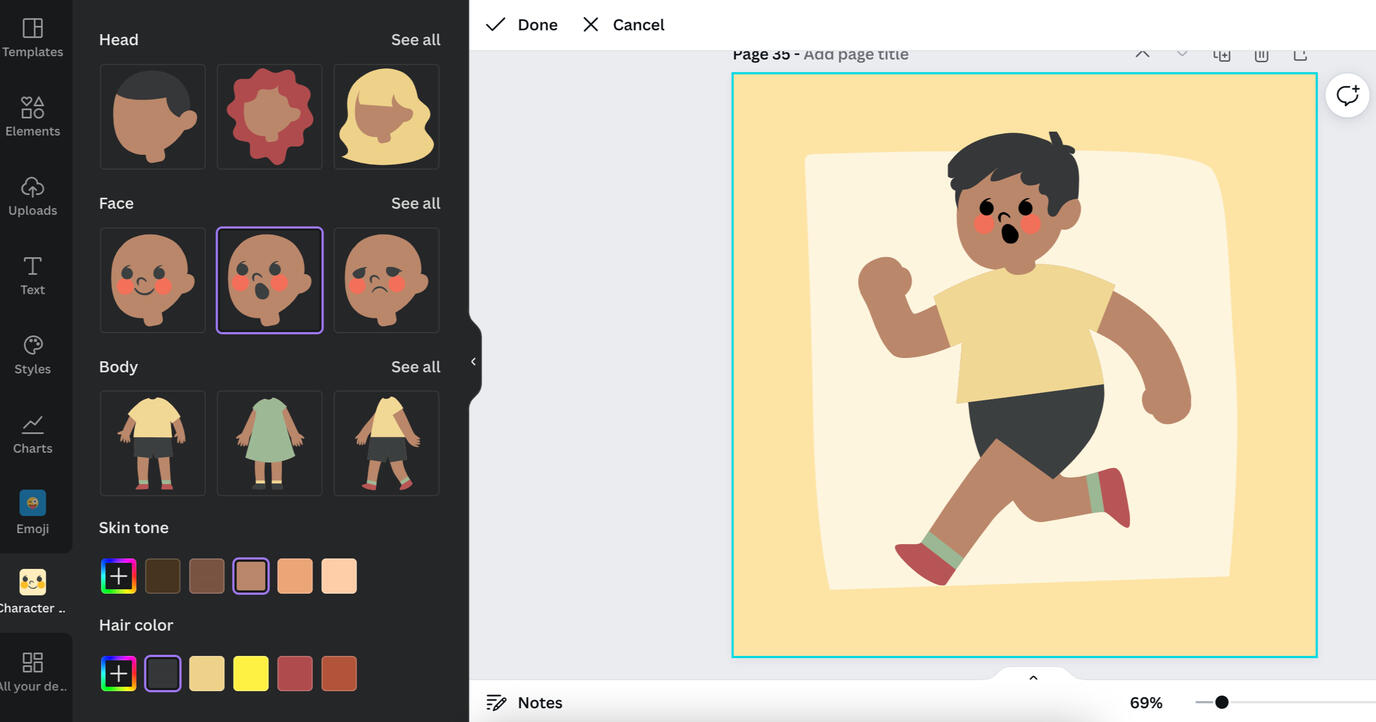Choose the yellow hair color swatch
Screen dimensions: 1376x722
[251, 673]
